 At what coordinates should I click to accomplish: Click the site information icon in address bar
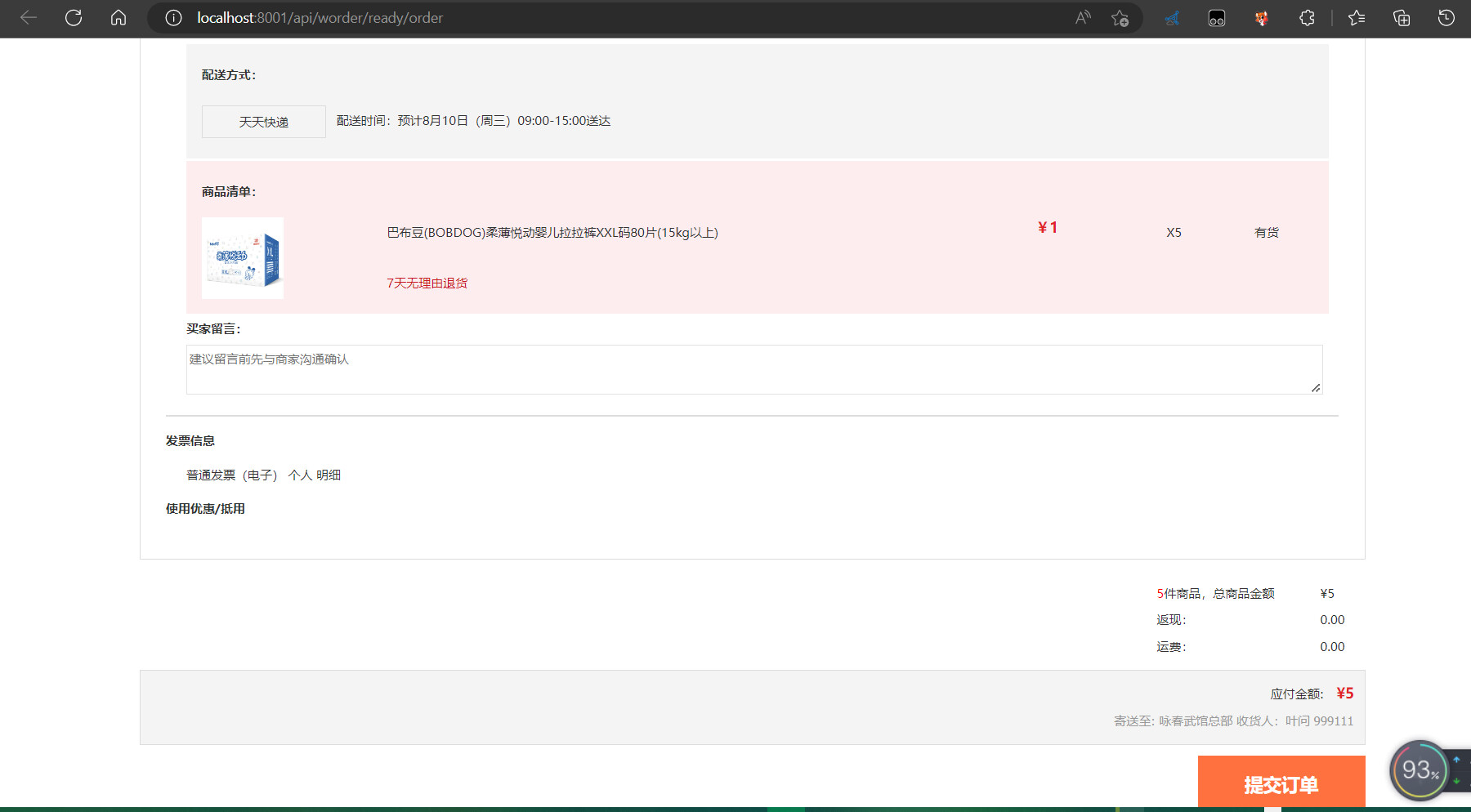click(x=172, y=18)
